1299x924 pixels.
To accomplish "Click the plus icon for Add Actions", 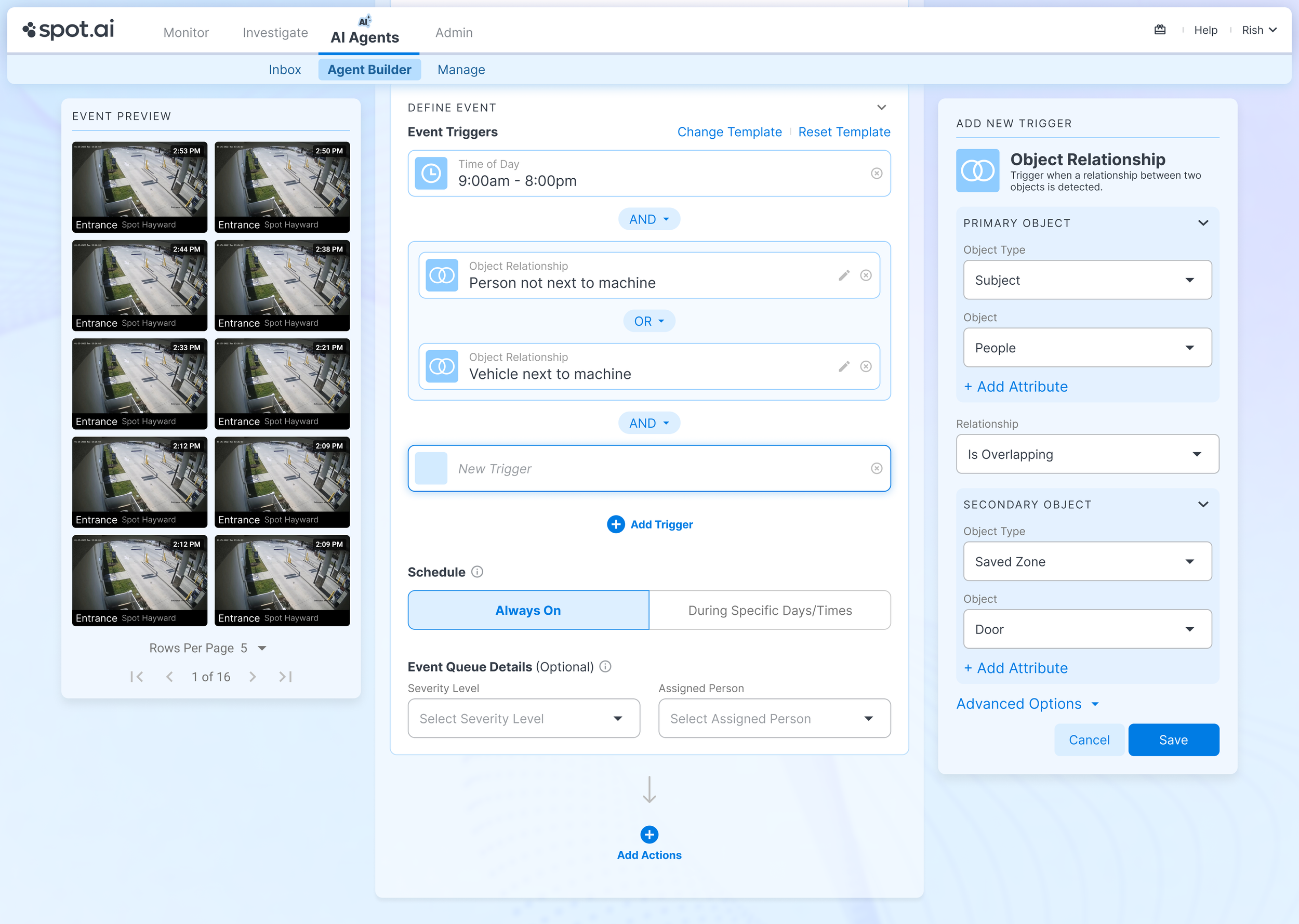I will [649, 834].
